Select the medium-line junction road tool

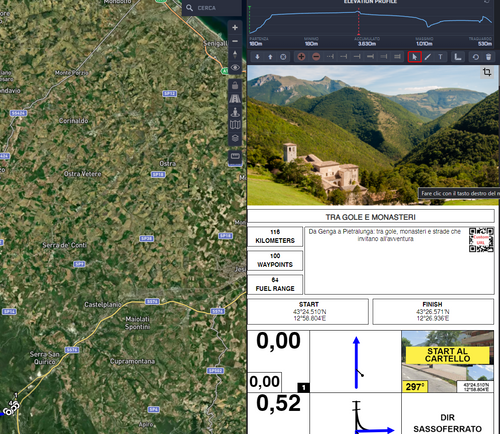tap(357, 57)
